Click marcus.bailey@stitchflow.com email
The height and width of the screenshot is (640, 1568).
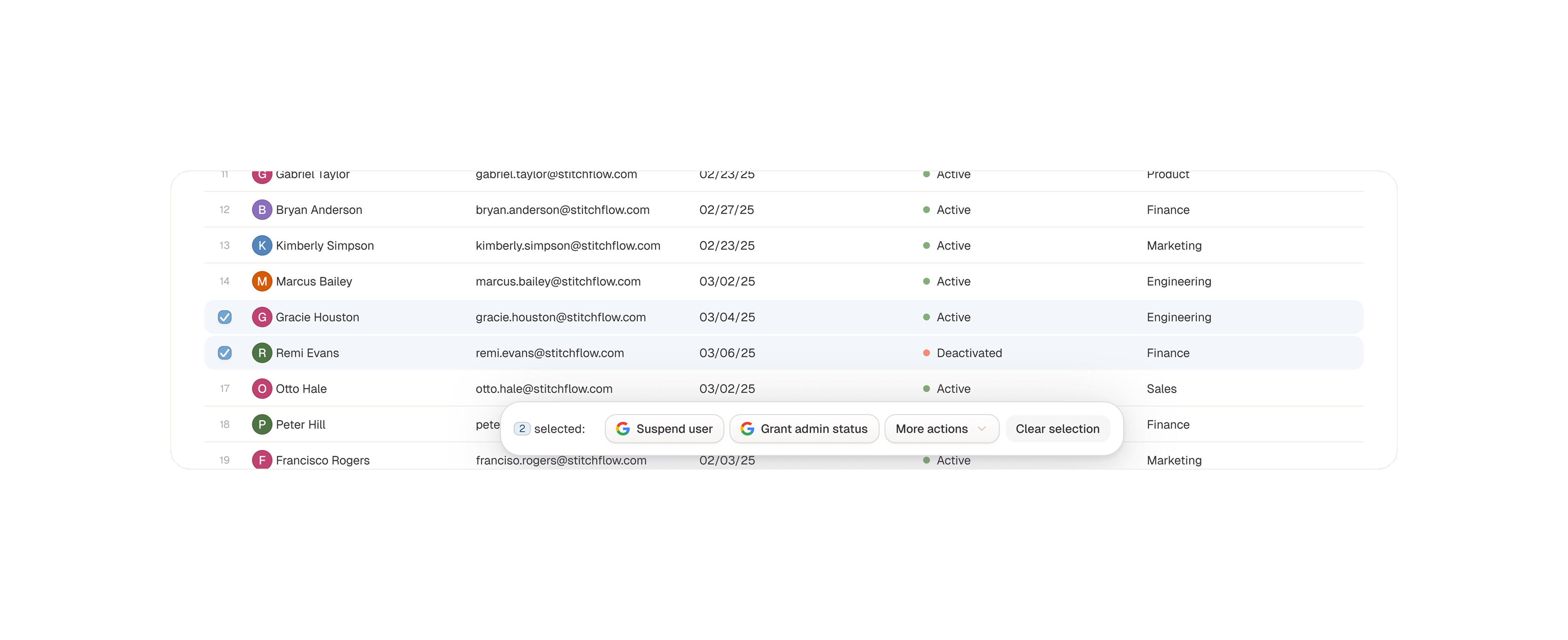pos(558,281)
